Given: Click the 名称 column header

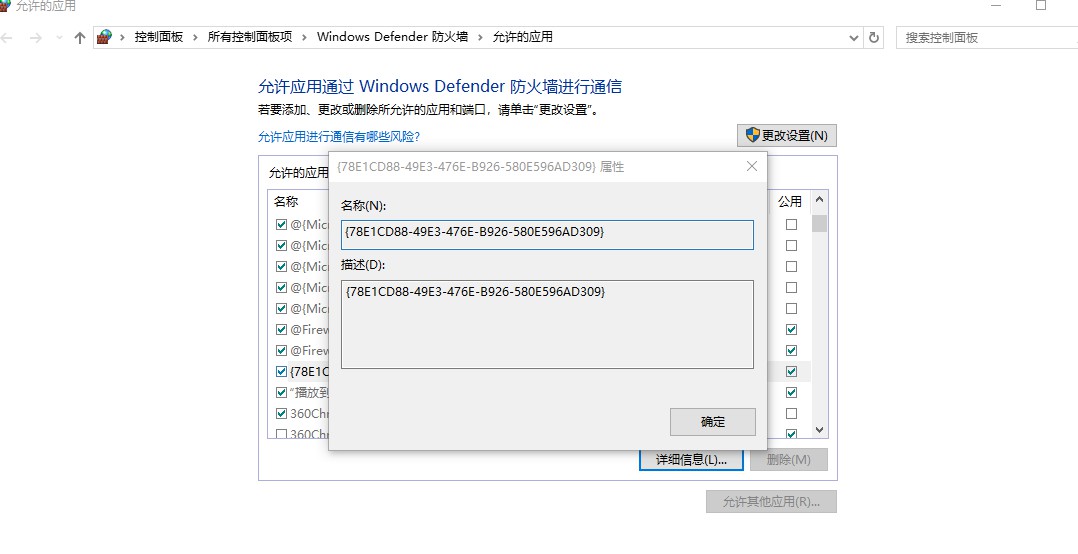Looking at the screenshot, I should click(286, 201).
